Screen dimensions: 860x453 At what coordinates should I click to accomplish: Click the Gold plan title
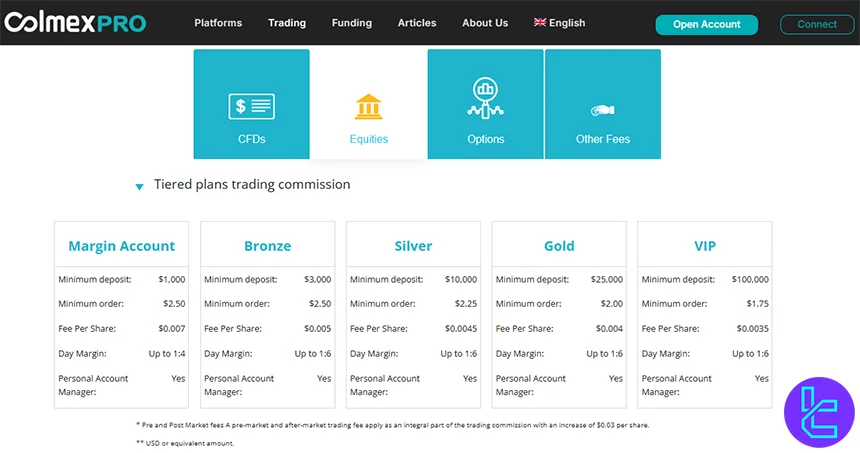click(x=559, y=246)
